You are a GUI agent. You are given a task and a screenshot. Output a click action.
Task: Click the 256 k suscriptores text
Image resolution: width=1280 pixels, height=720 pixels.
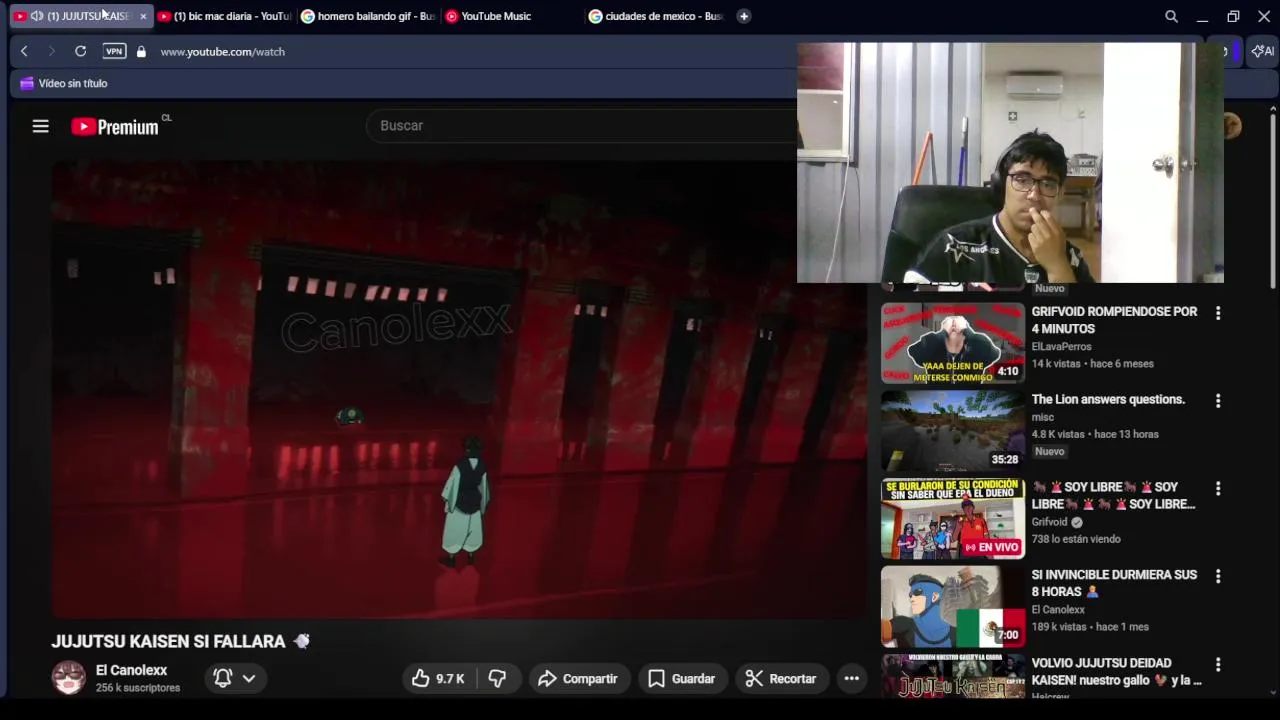coord(138,688)
